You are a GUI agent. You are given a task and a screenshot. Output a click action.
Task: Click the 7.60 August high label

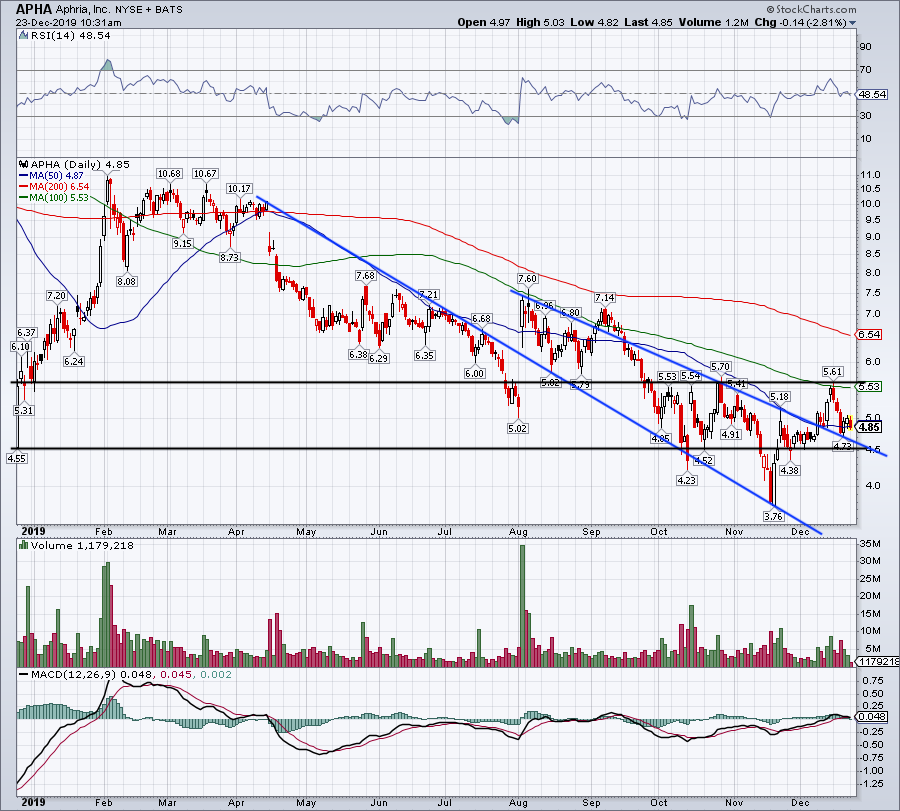527,278
